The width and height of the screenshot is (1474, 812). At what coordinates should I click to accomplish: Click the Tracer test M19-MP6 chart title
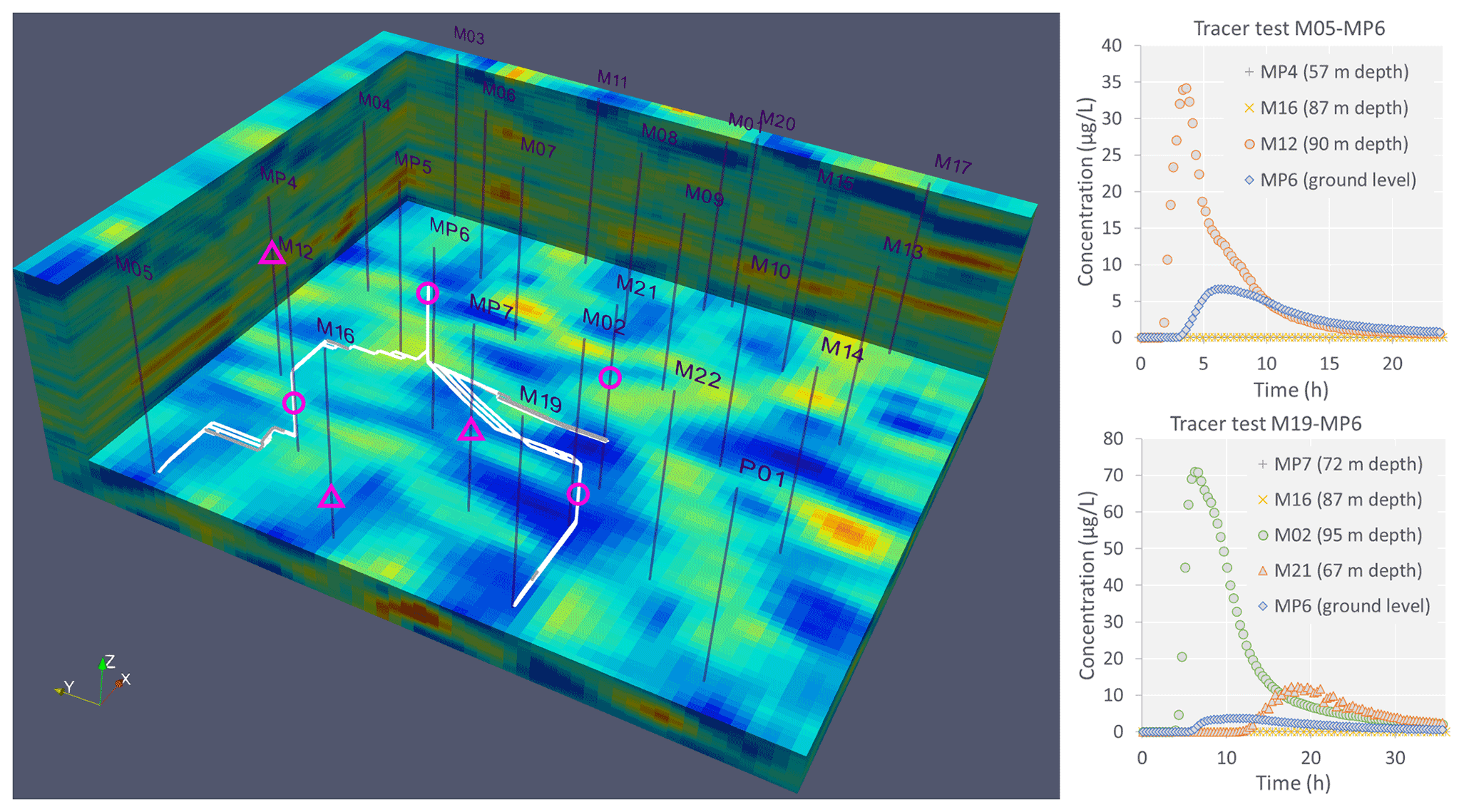pyautogui.click(x=1265, y=423)
